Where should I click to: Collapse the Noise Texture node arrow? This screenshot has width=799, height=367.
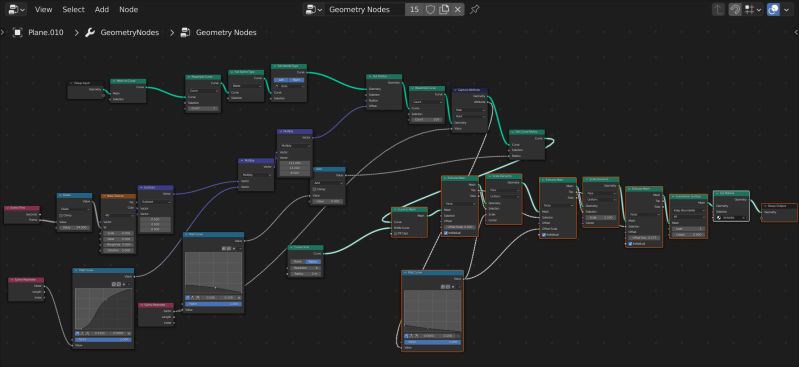104,196
